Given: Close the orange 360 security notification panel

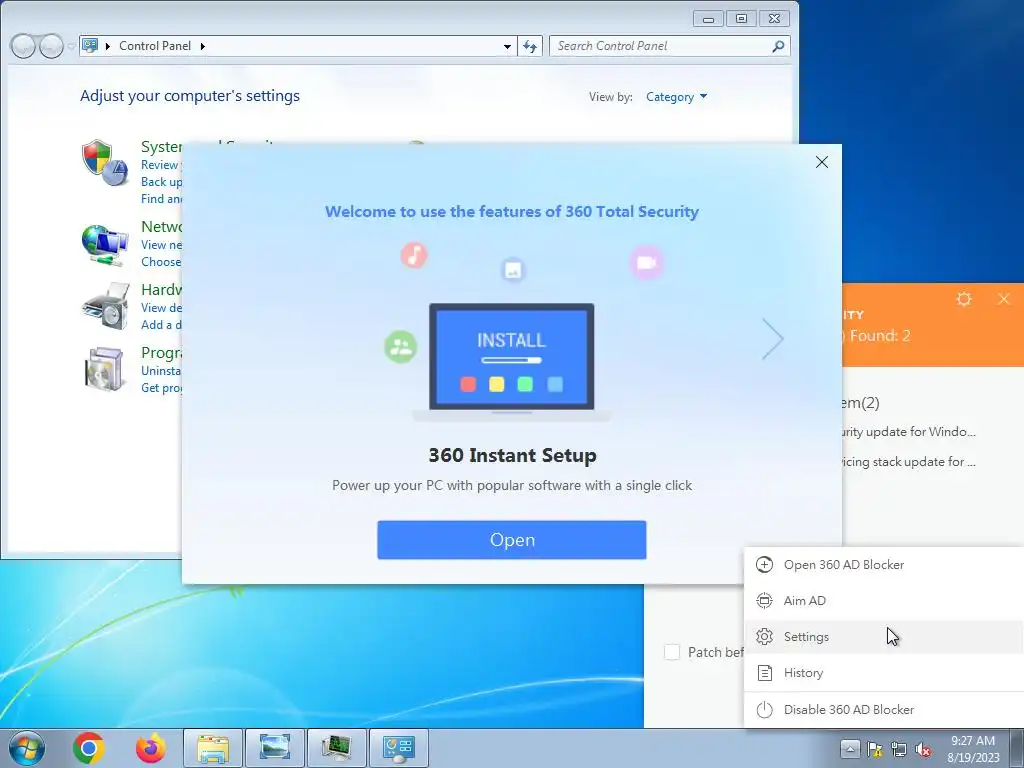Looking at the screenshot, I should (x=1004, y=299).
